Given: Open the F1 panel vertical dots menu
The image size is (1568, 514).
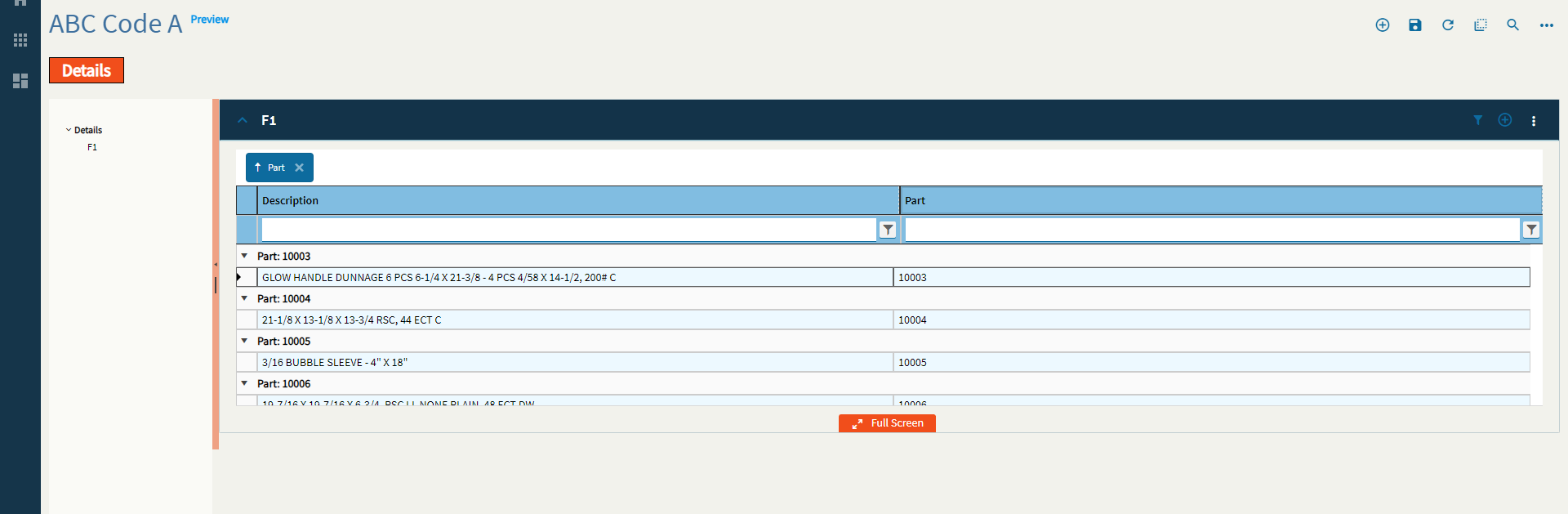Looking at the screenshot, I should tap(1534, 121).
